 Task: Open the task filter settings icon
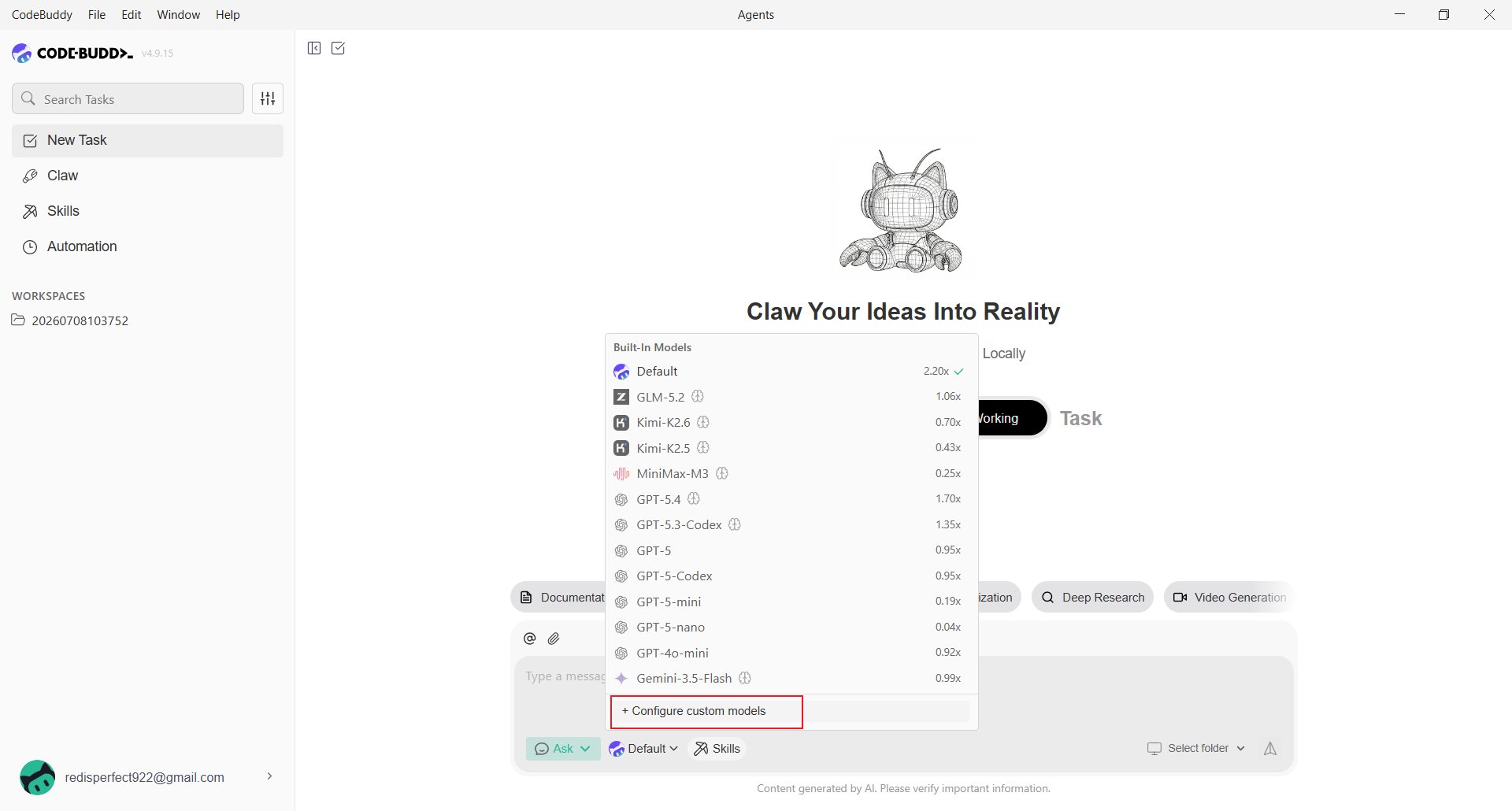(268, 98)
